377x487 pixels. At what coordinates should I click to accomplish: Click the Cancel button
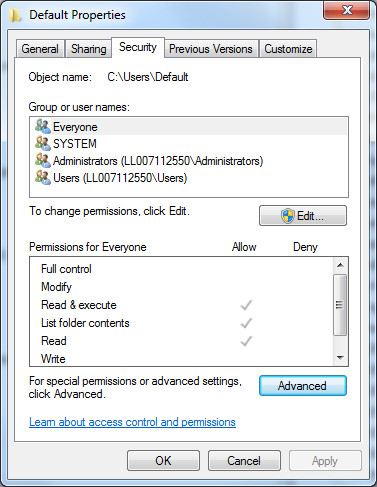244,461
